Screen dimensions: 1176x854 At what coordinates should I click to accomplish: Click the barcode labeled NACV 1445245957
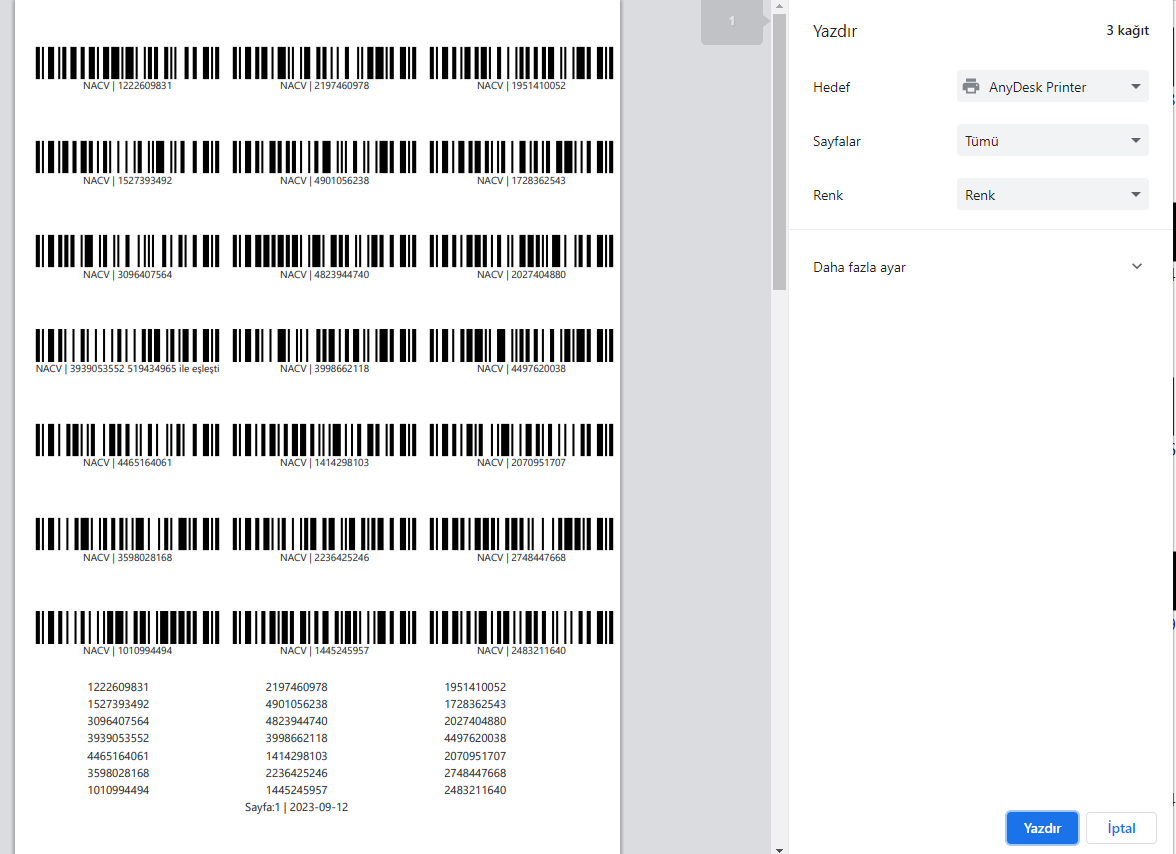pyautogui.click(x=325, y=627)
